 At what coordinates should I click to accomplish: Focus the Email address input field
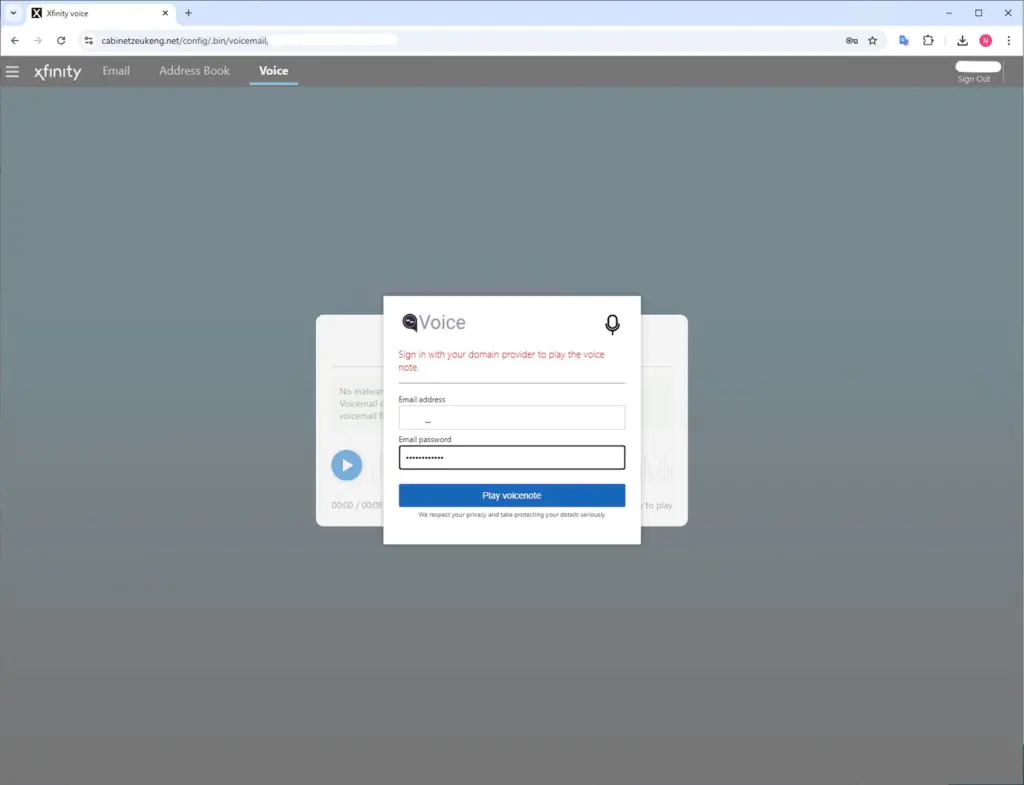point(511,418)
